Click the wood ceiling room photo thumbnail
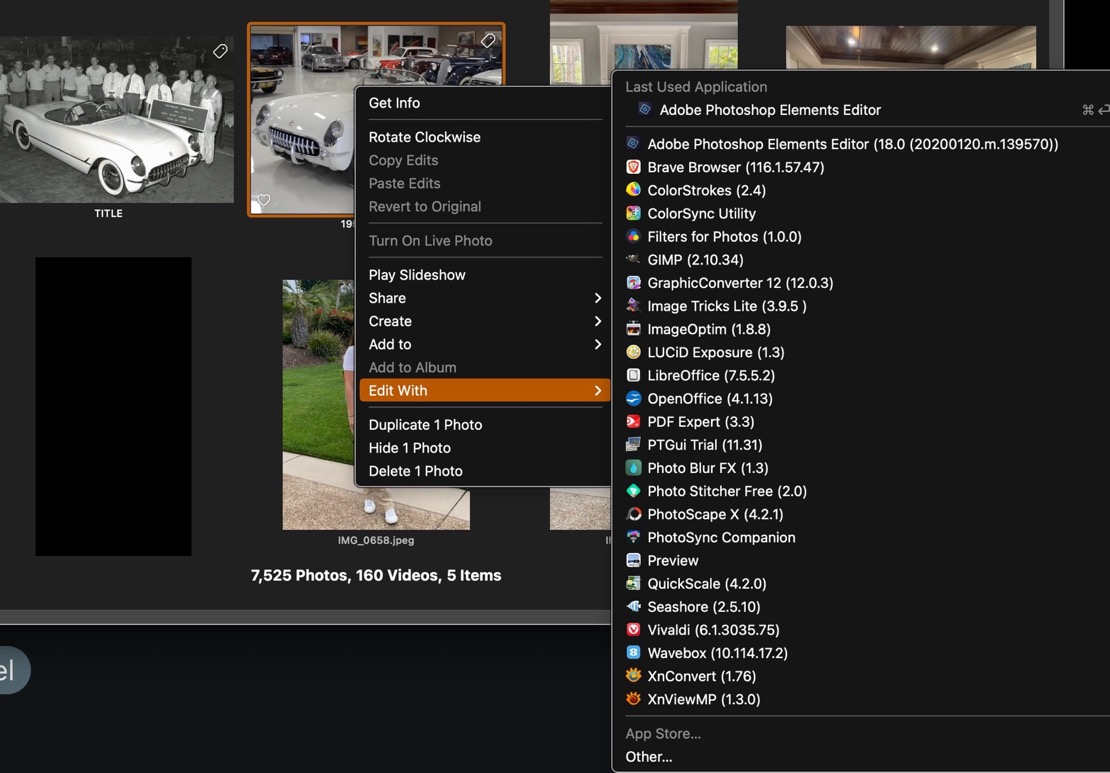The height and width of the screenshot is (773, 1110). tap(910, 47)
